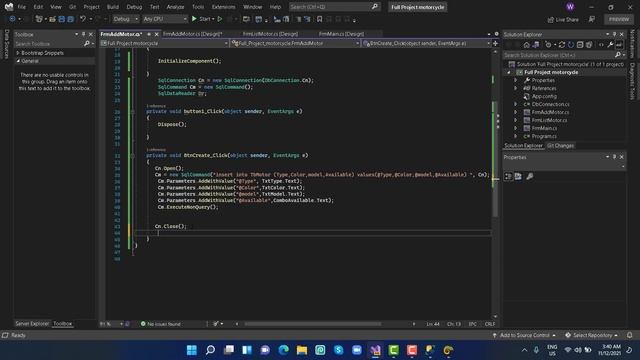The height and width of the screenshot is (360, 640).
Task: Toggle bookmark icon in toolbar
Action: coord(320,19)
